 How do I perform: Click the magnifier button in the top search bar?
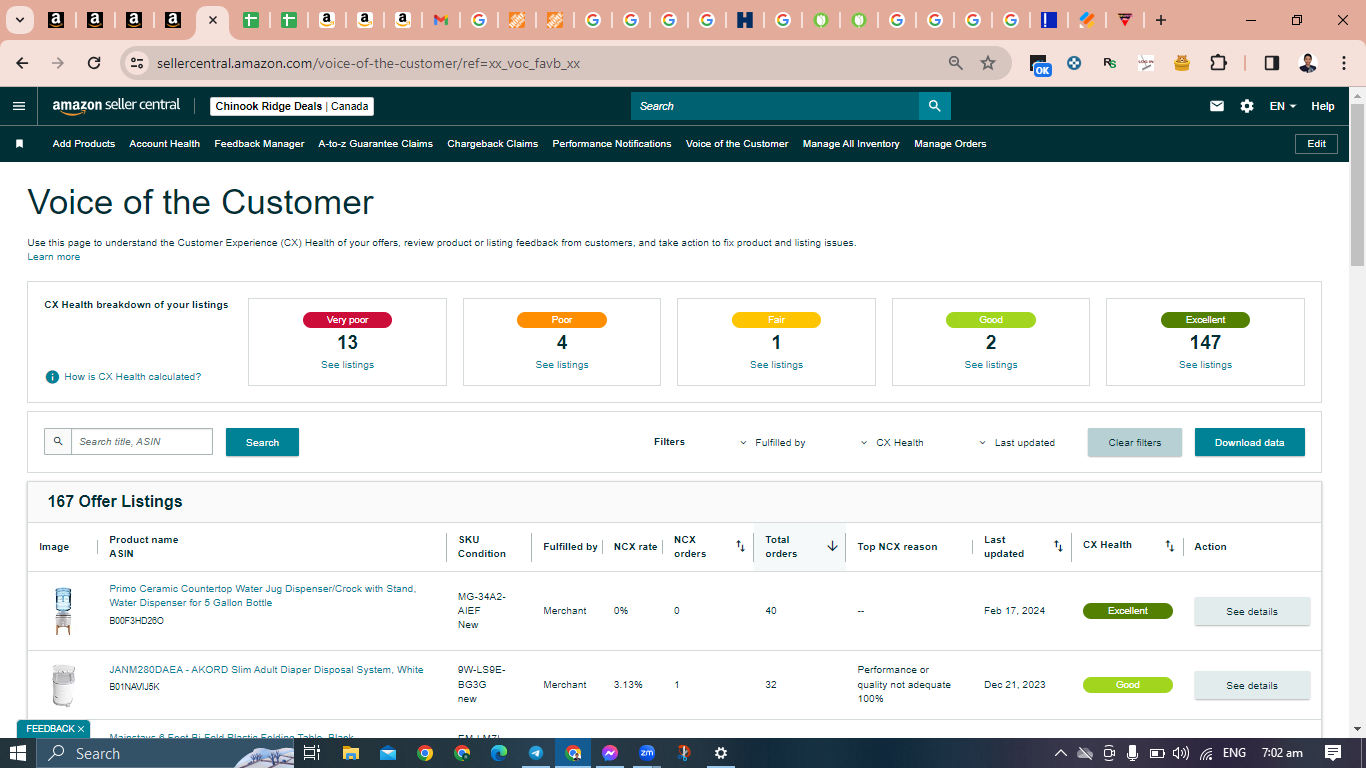click(934, 106)
